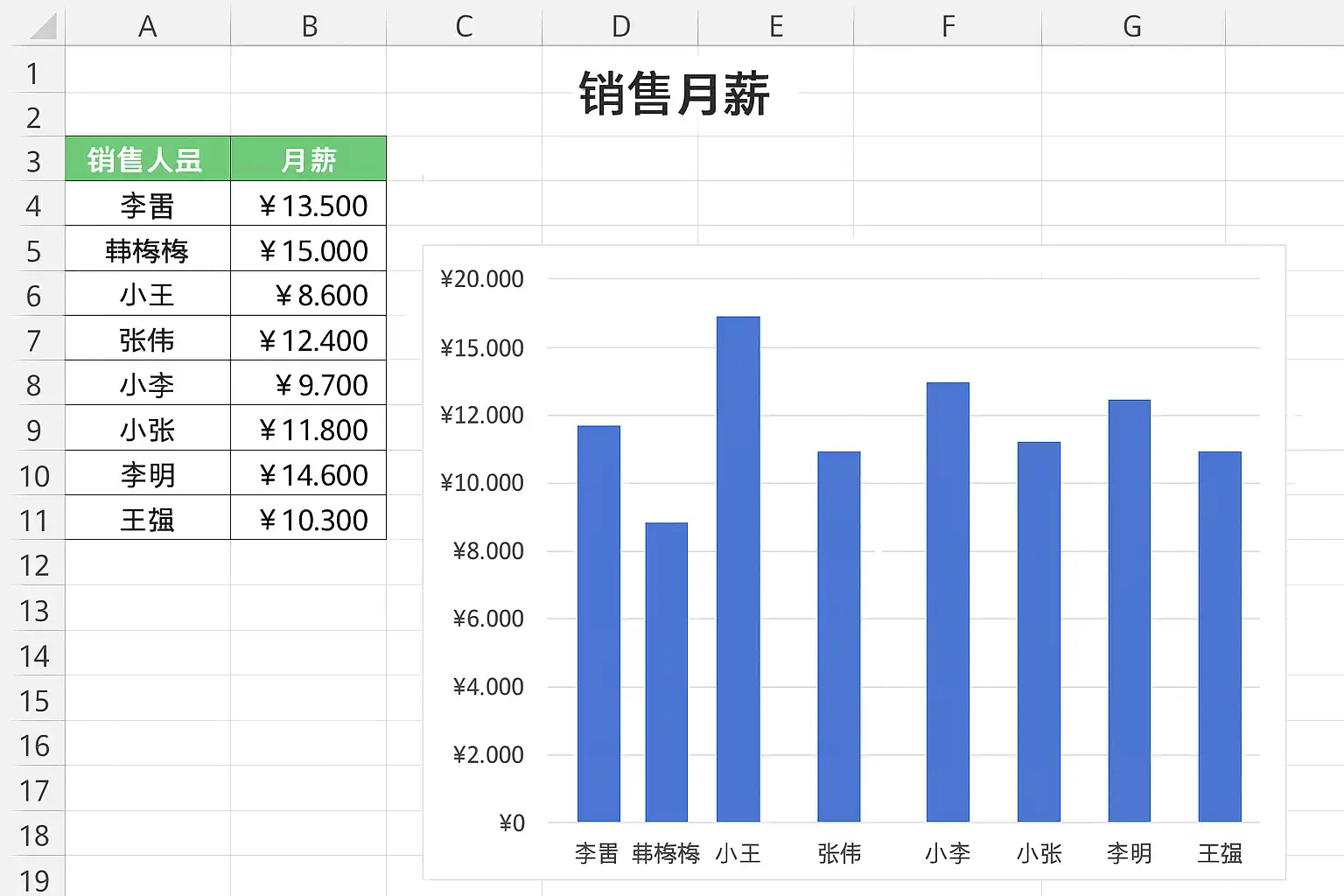Select row 2 header
This screenshot has width=1344, height=896.
click(x=33, y=116)
